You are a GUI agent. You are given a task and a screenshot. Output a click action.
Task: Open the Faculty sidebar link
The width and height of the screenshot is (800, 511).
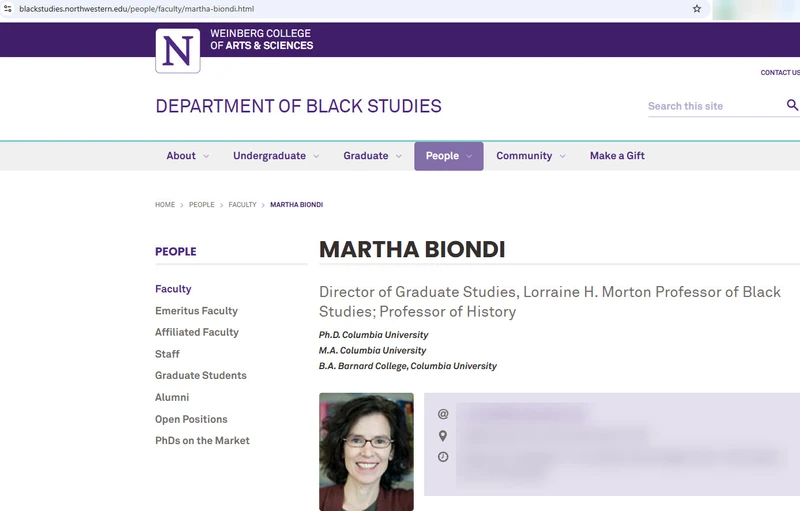[173, 289]
